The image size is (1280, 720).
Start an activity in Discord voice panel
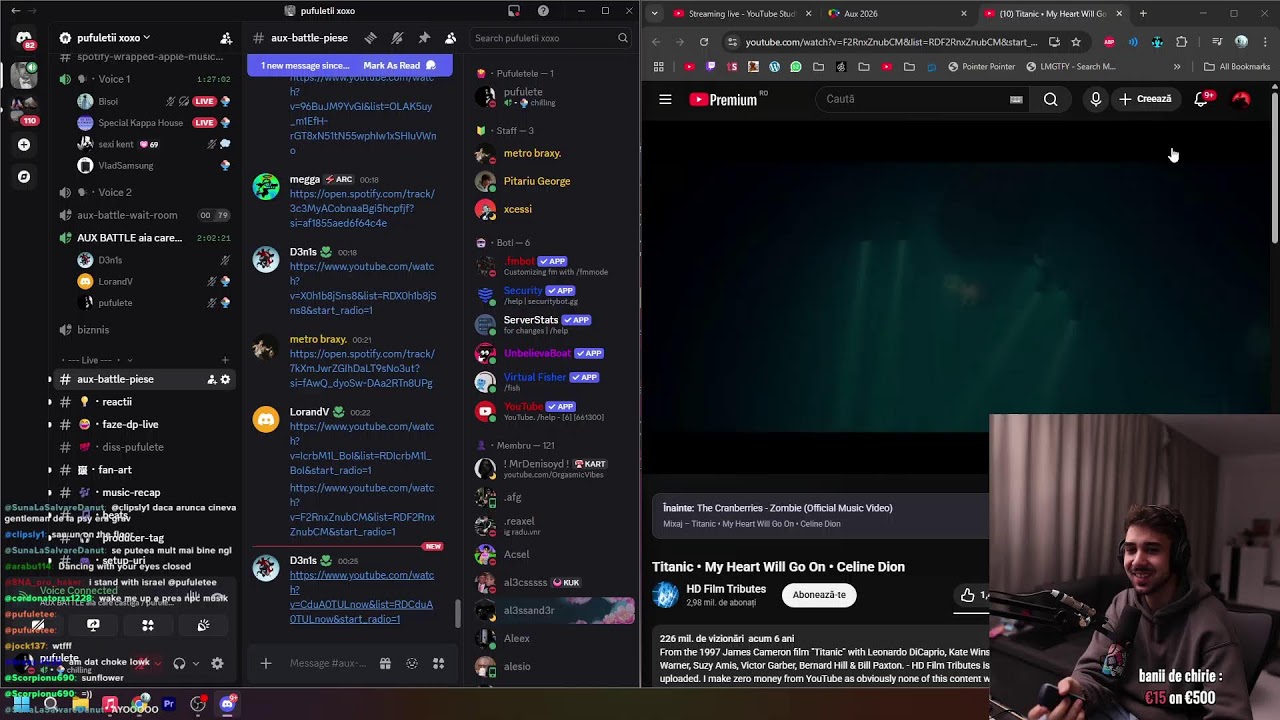tap(148, 625)
